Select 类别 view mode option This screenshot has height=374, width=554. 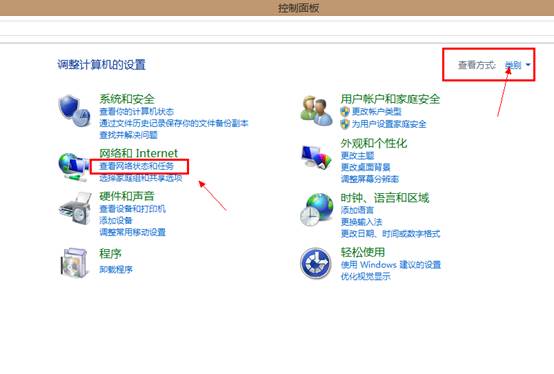coord(513,65)
